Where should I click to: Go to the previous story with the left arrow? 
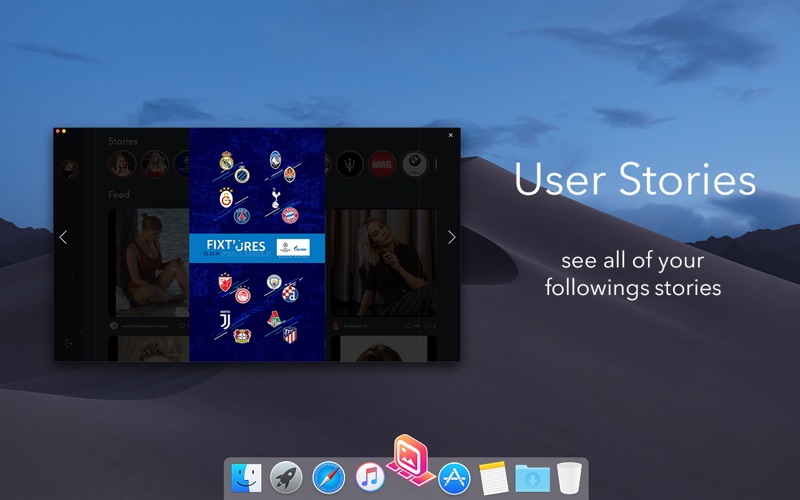tap(63, 237)
